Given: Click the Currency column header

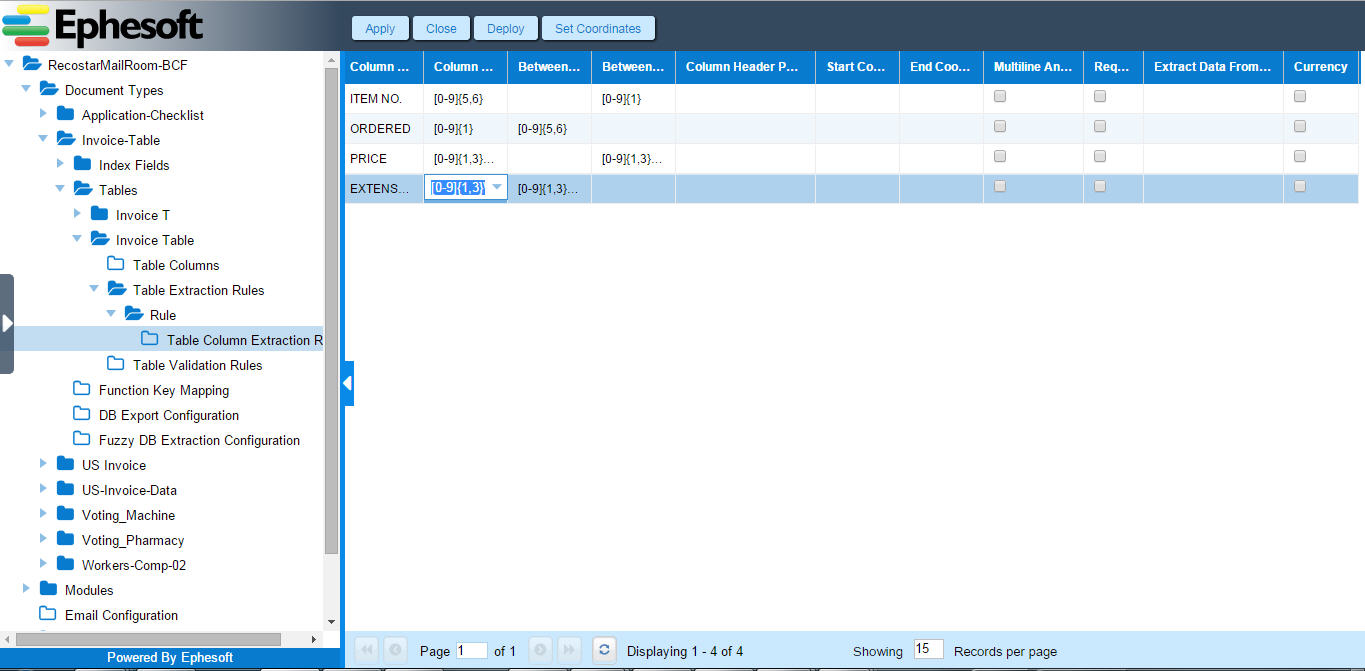Looking at the screenshot, I should 1320,67.
